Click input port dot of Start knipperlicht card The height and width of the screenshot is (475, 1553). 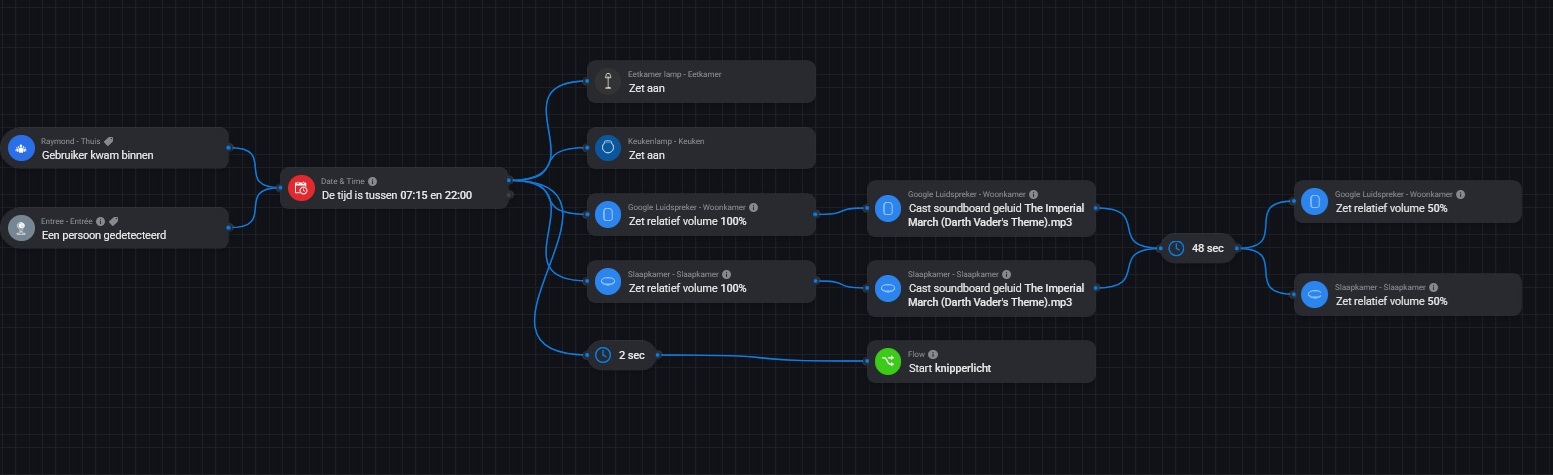(x=868, y=361)
